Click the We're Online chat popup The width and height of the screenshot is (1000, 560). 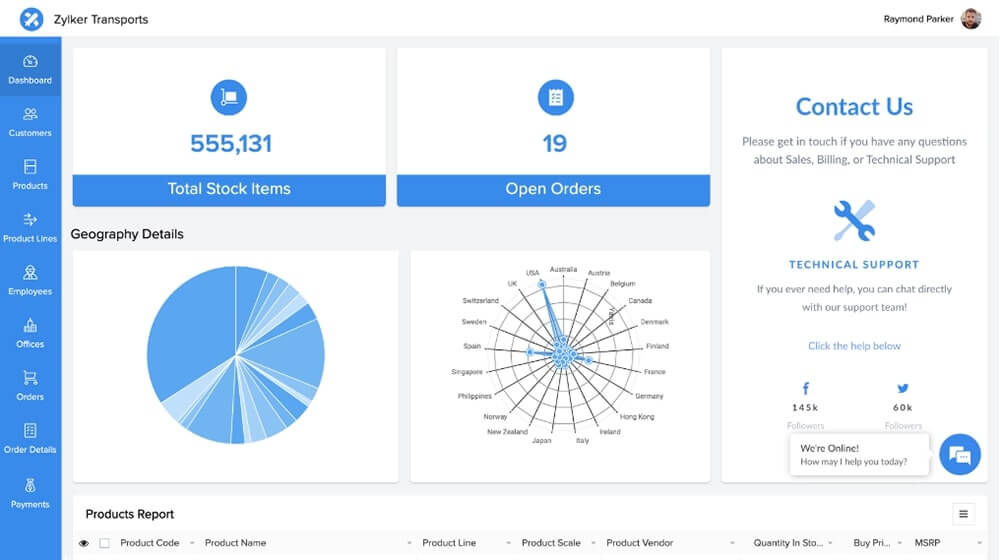[859, 455]
